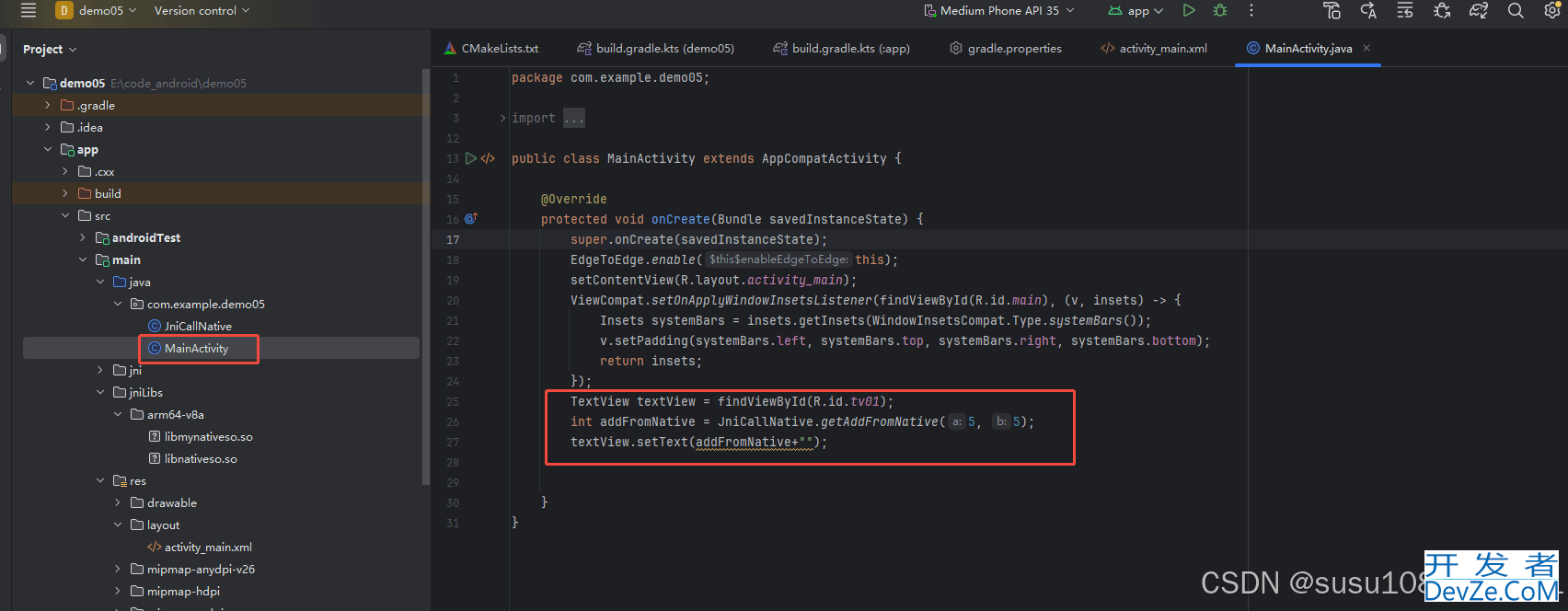Switch to build.gradle.kts (:app) tab
Viewport: 1568px width, 611px height.
coord(841,48)
